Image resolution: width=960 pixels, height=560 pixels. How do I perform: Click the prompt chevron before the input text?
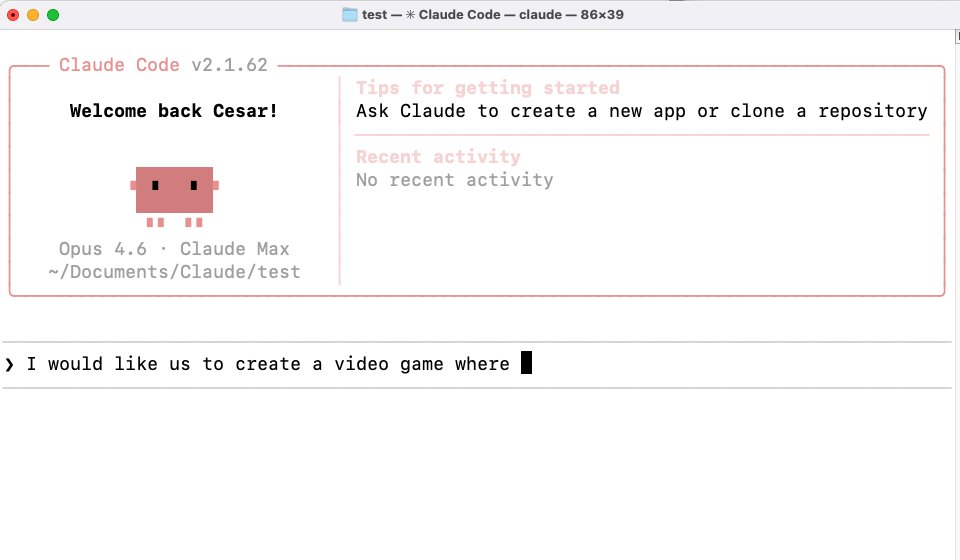(x=9, y=365)
